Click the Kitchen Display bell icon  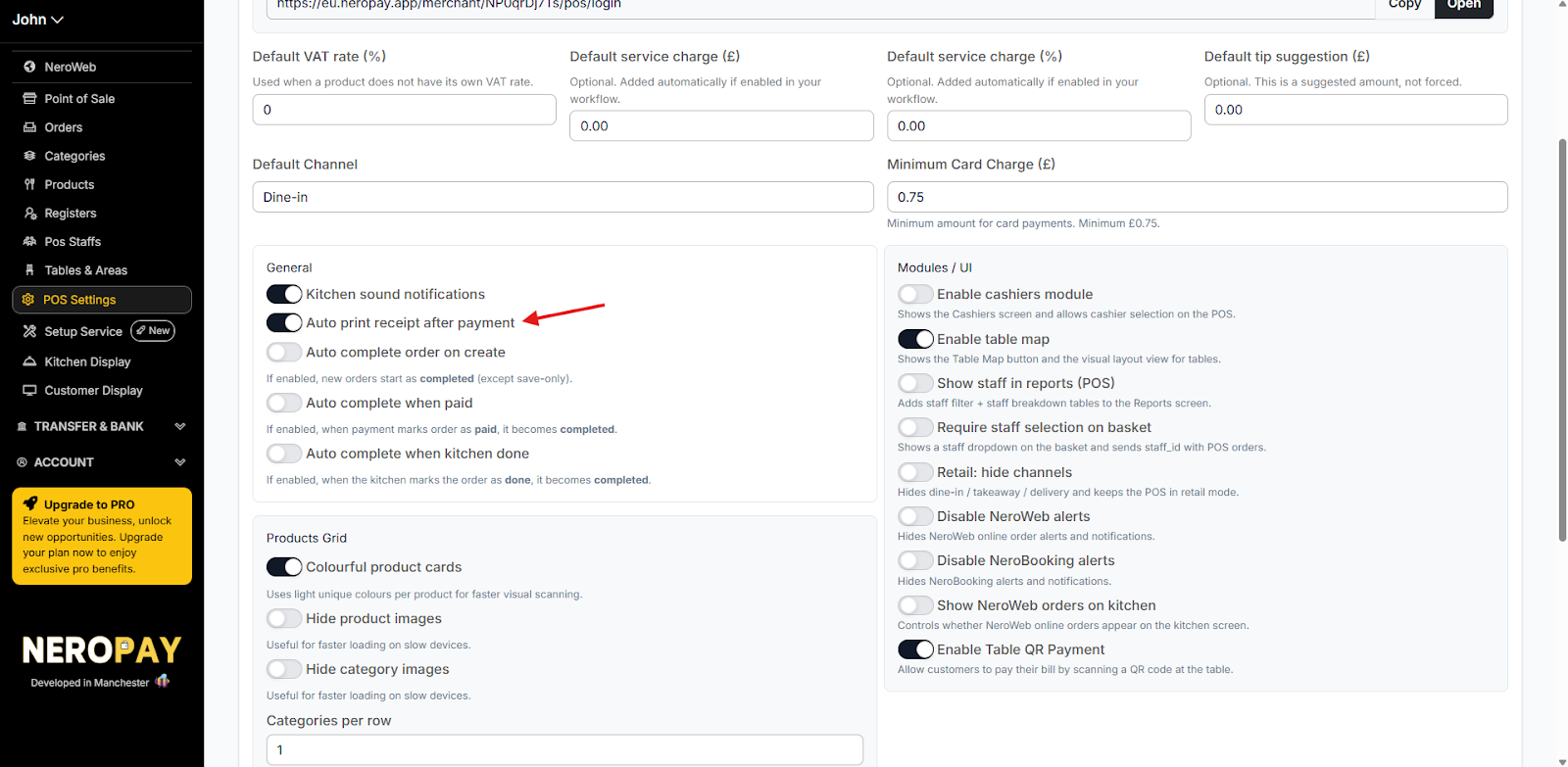tap(29, 361)
